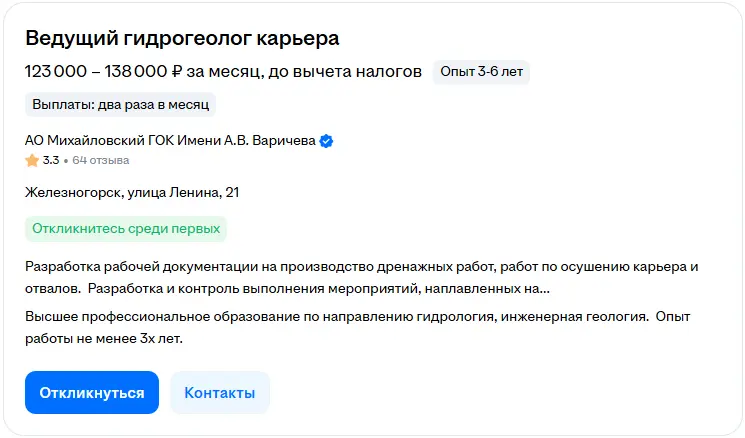Click the 'Выплаты: два раза в месяц' tag
Viewport: 745px width, 438px height.
pyautogui.click(x=120, y=104)
